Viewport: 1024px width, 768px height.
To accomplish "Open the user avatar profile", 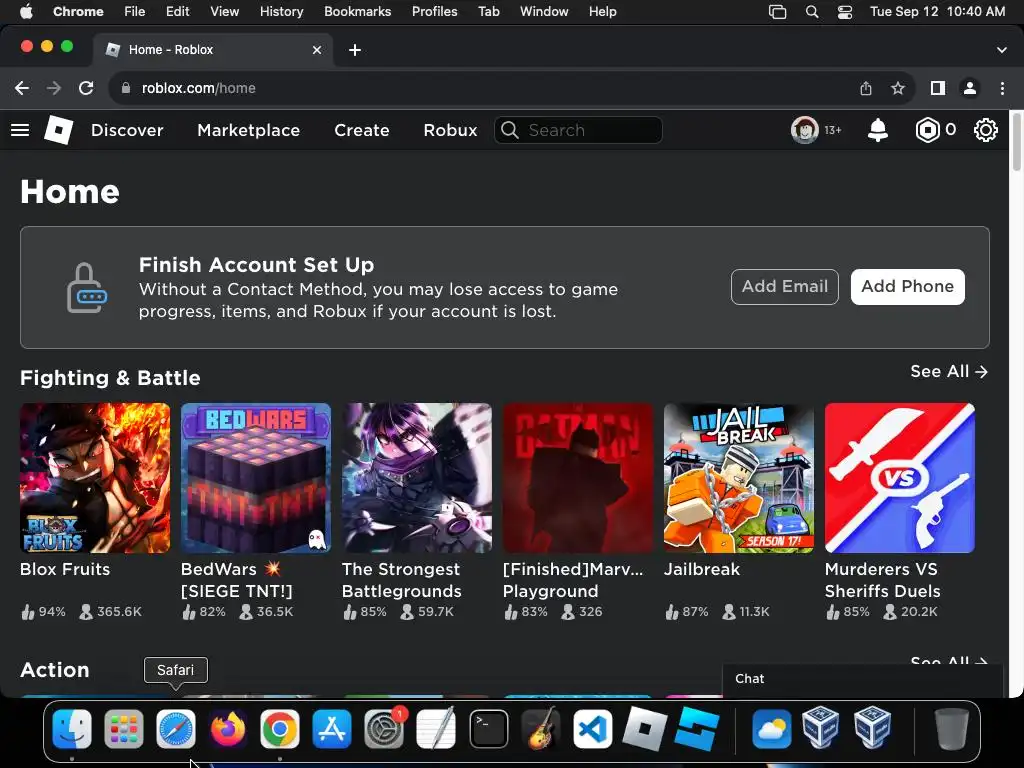I will coord(805,130).
